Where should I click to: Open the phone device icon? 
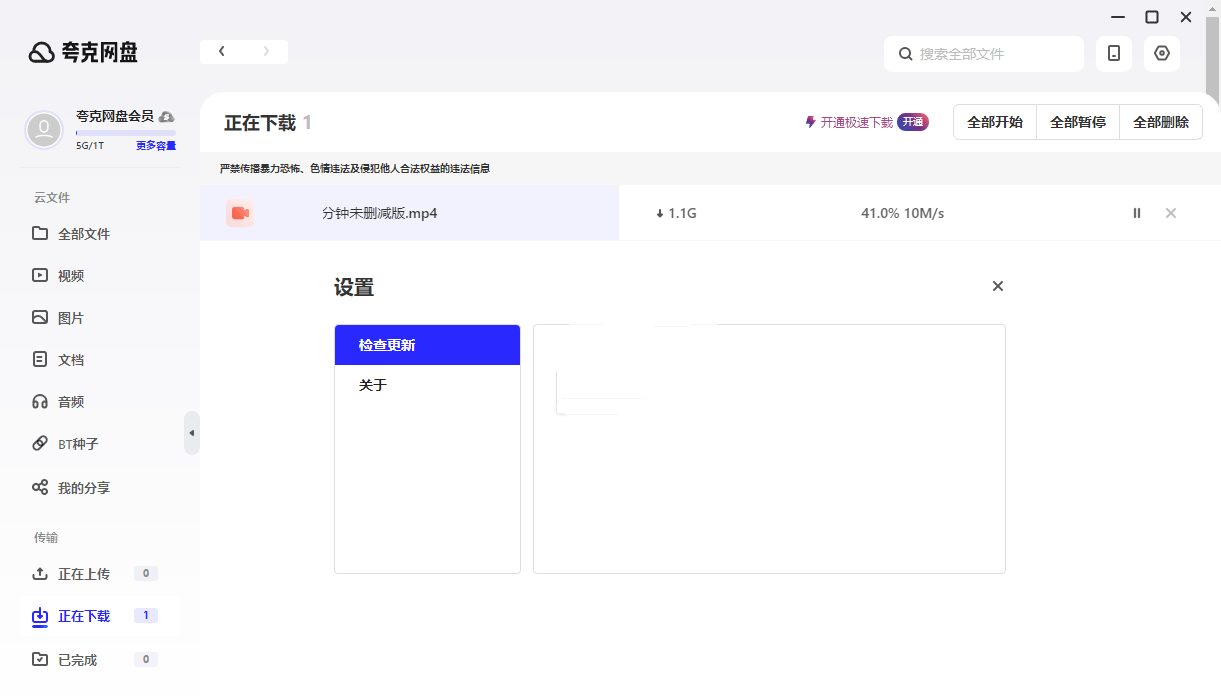click(1113, 54)
